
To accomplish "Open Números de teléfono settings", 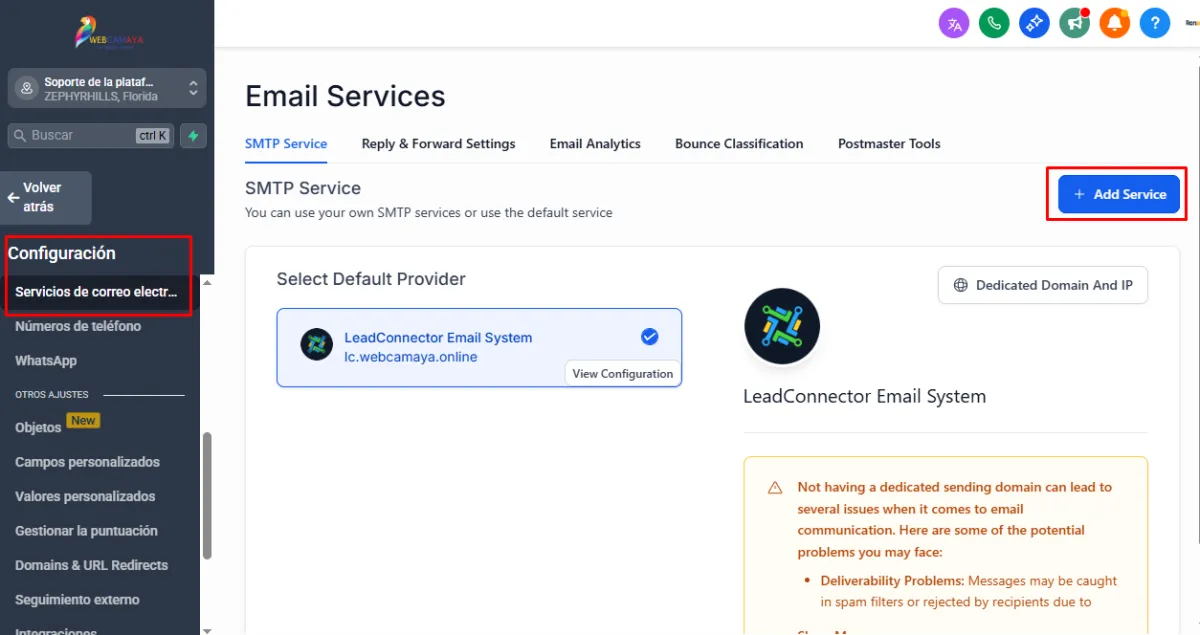I will [x=78, y=326].
